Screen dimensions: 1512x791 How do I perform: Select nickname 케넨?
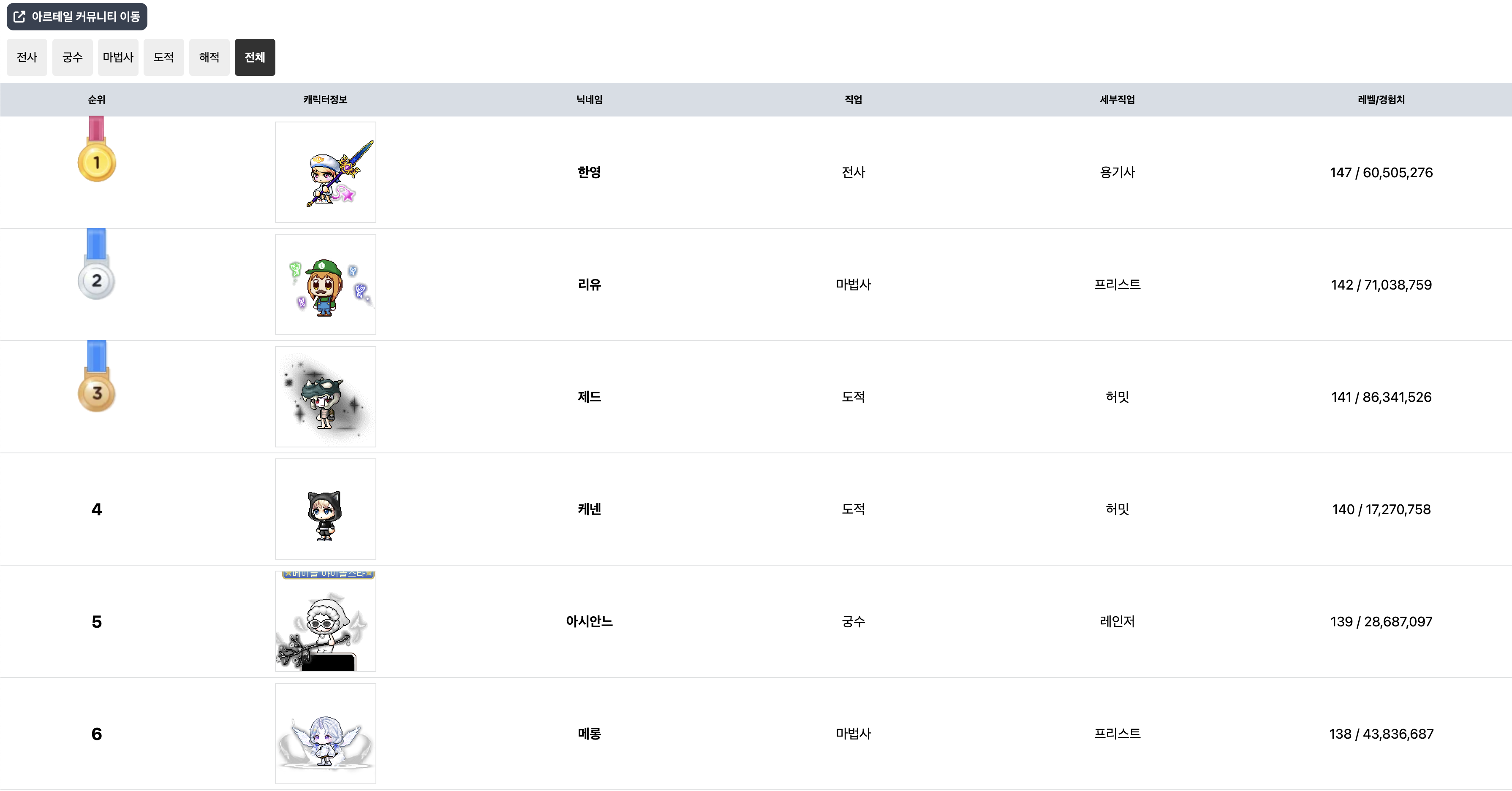pyautogui.click(x=589, y=509)
